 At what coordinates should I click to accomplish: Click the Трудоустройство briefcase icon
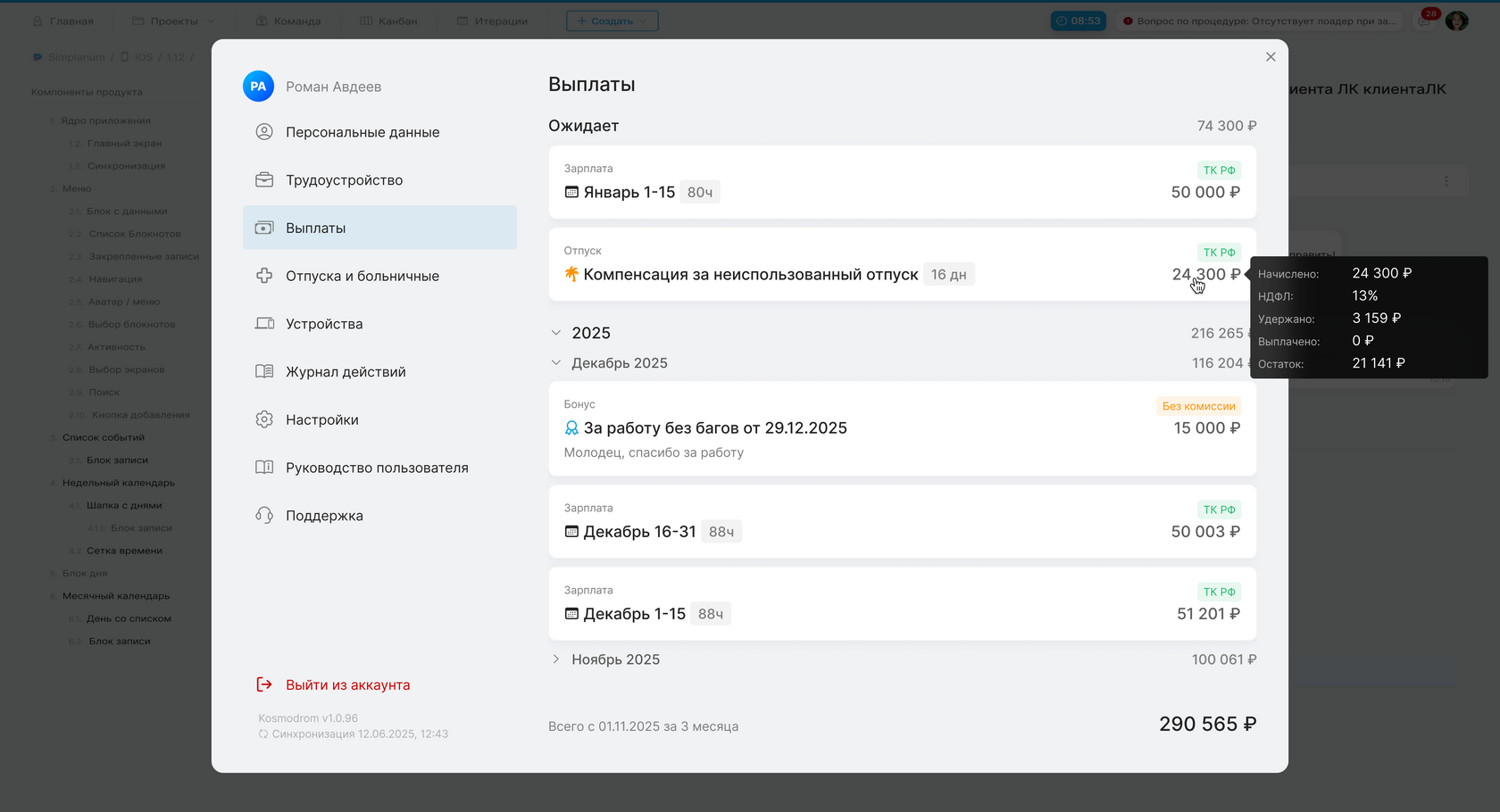tap(264, 180)
